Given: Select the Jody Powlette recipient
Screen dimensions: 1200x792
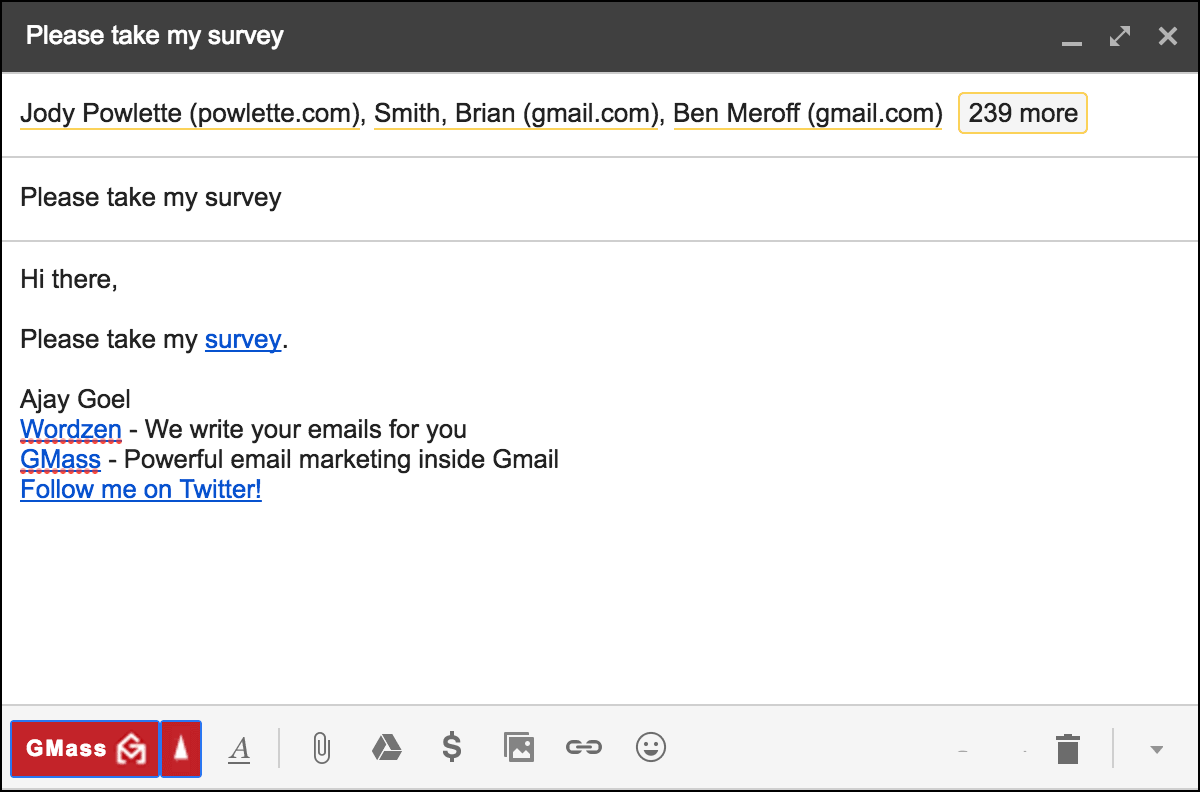Looking at the screenshot, I should 189,114.
